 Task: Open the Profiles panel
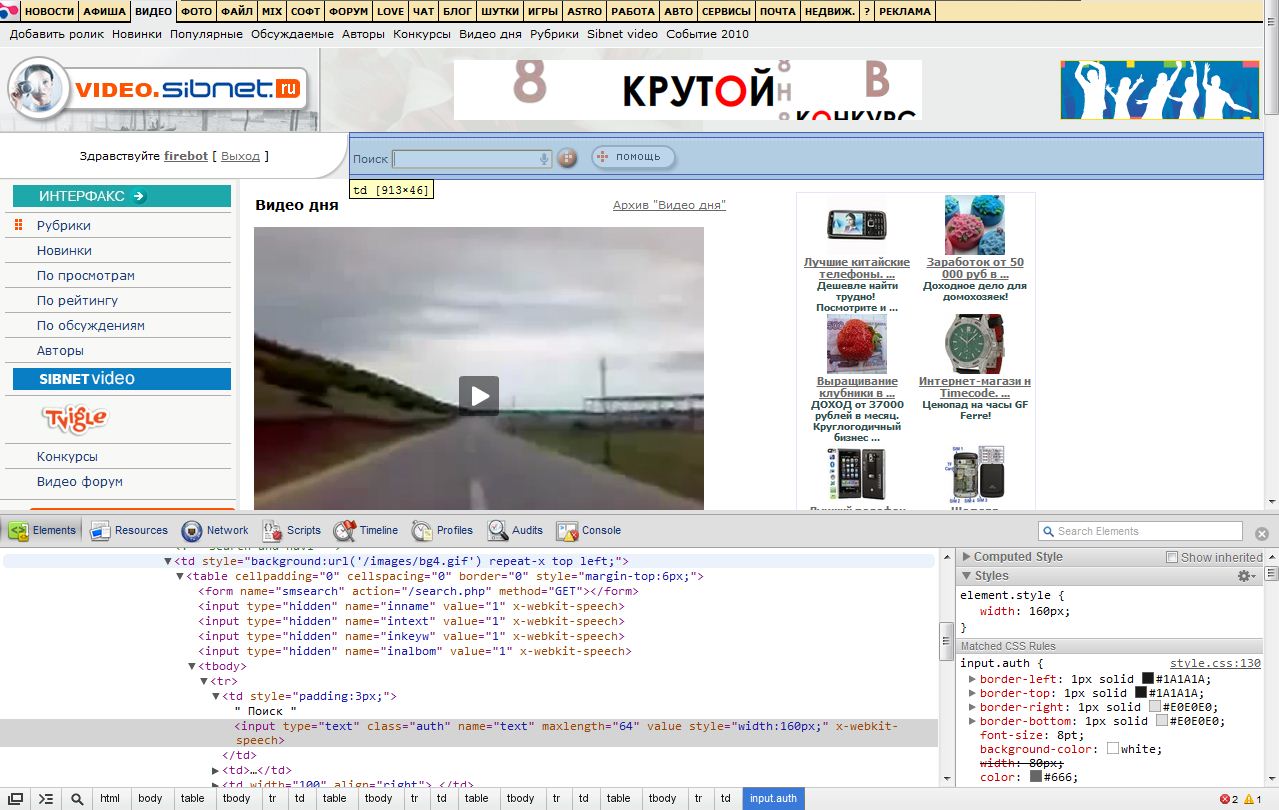[442, 531]
